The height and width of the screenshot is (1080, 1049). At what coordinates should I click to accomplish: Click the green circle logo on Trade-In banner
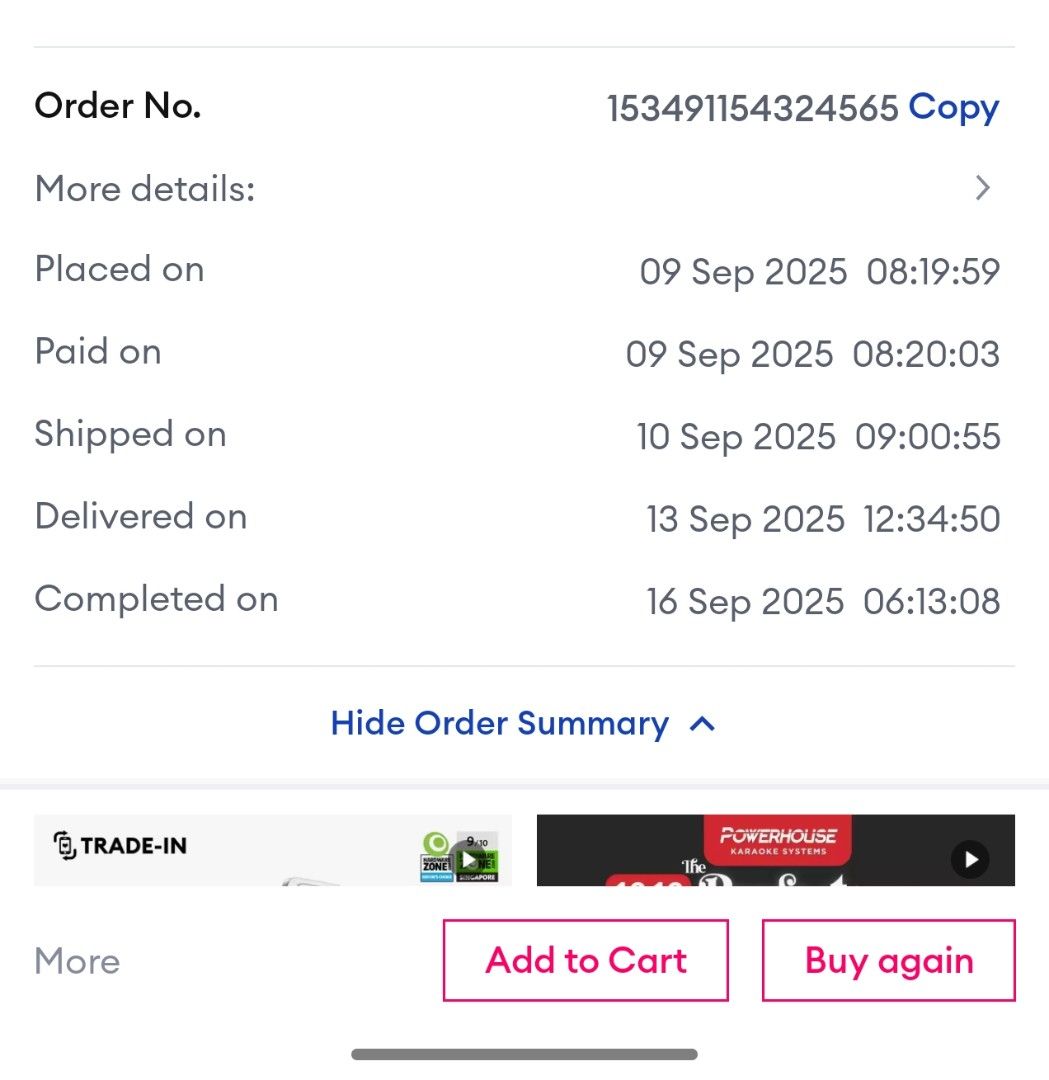pyautogui.click(x=436, y=844)
